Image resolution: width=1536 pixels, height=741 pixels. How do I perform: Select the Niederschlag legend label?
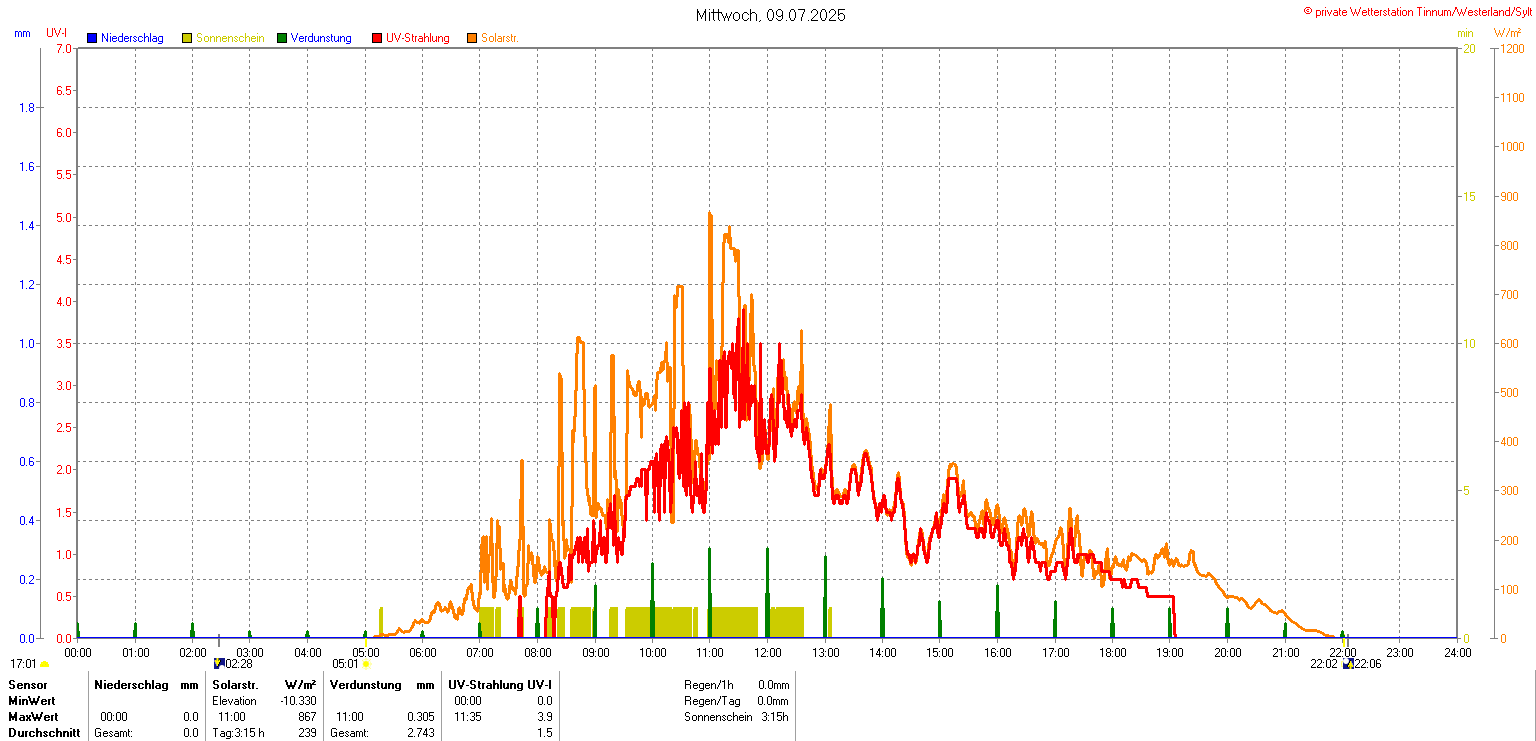click(x=132, y=38)
